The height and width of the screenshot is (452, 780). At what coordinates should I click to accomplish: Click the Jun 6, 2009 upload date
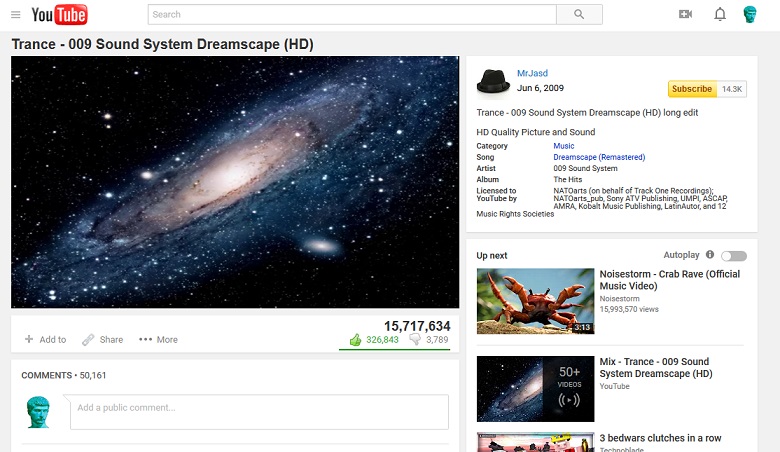click(540, 88)
